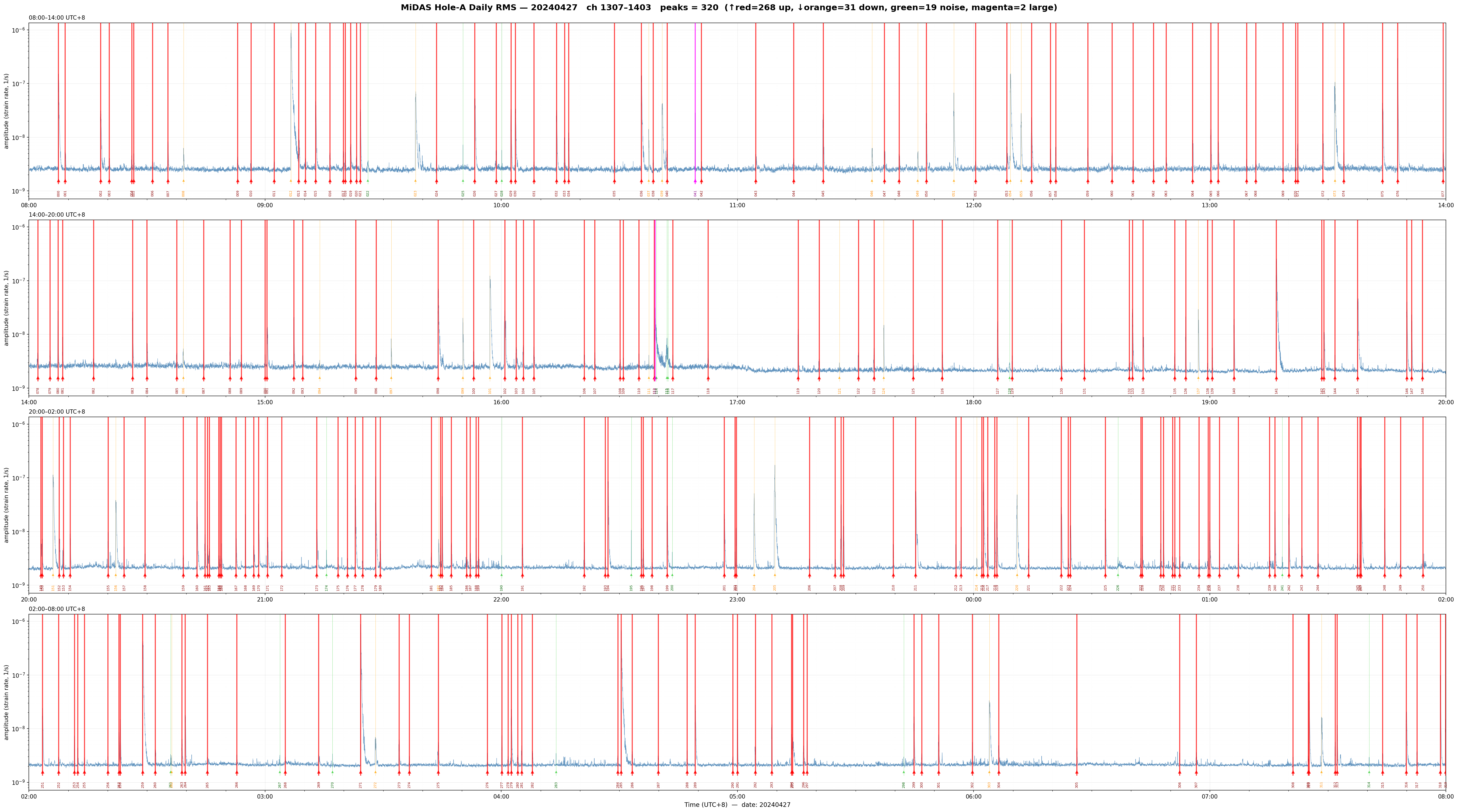Click the red arrow marker above label 045

(824, 181)
